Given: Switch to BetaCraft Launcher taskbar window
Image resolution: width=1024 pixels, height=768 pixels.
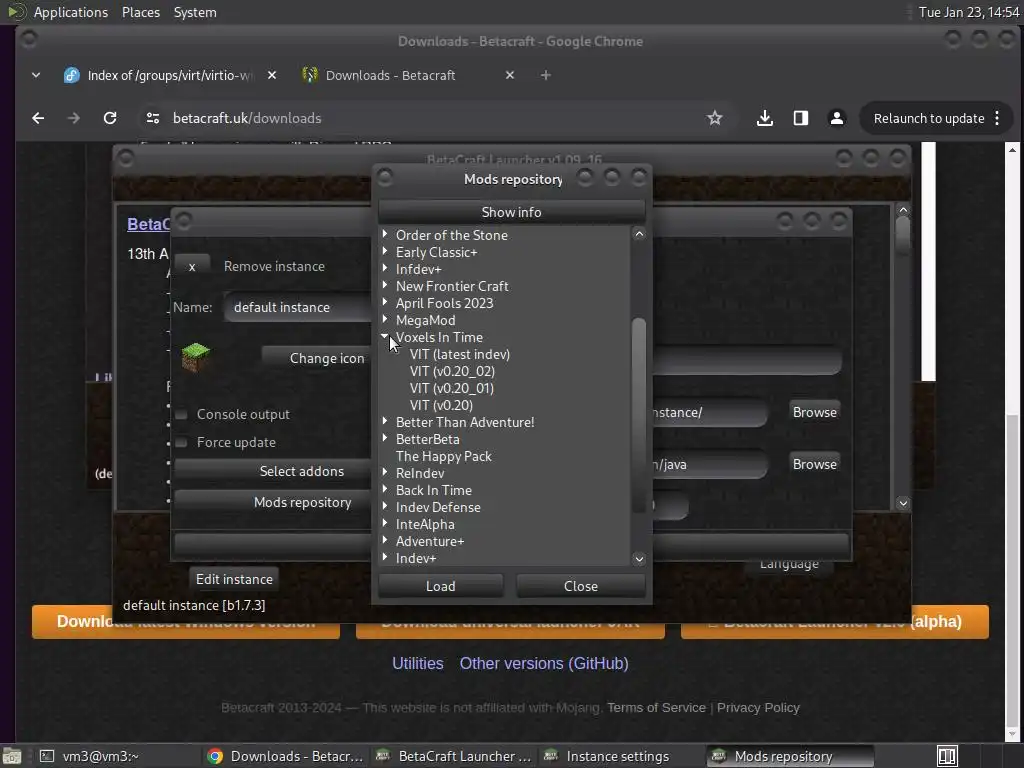Looking at the screenshot, I should (455, 756).
